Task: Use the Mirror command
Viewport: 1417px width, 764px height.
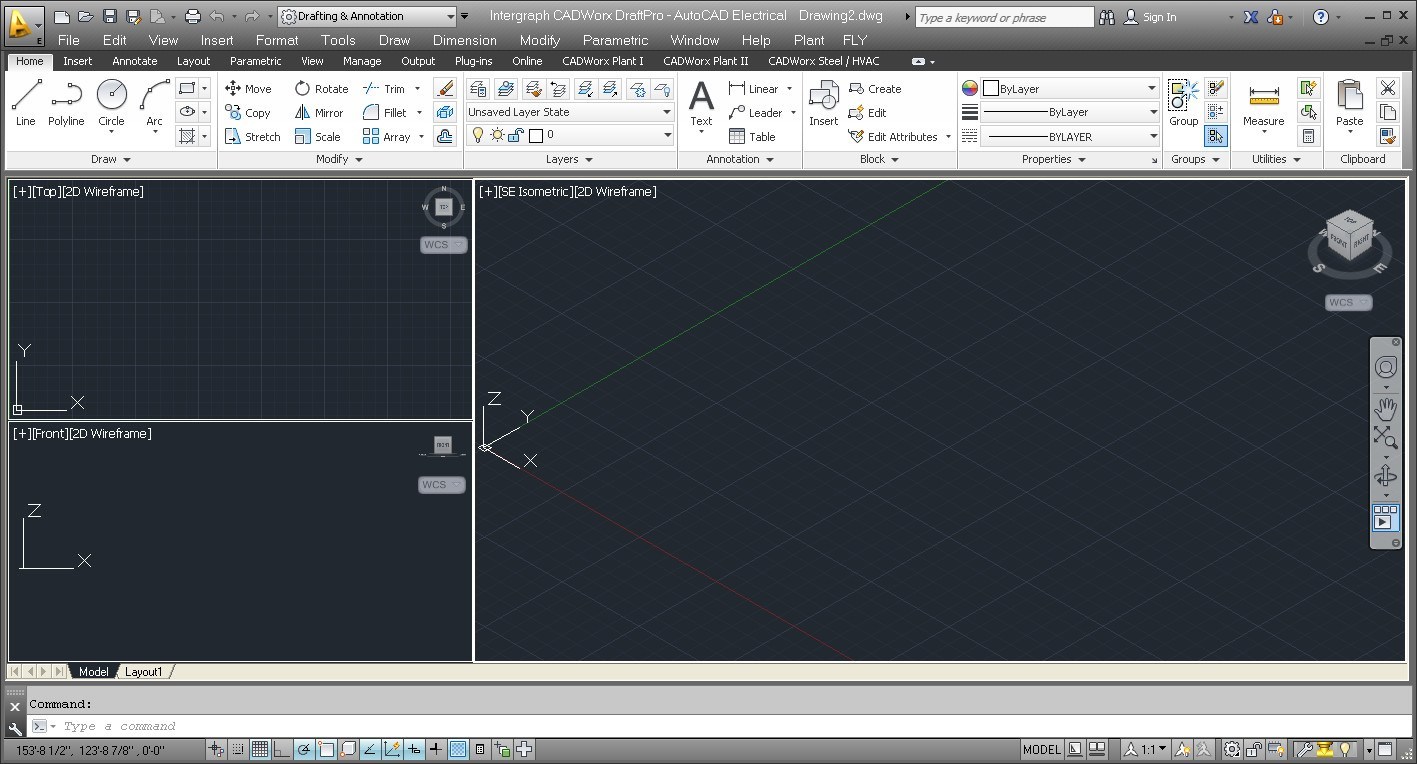Action: pos(319,113)
